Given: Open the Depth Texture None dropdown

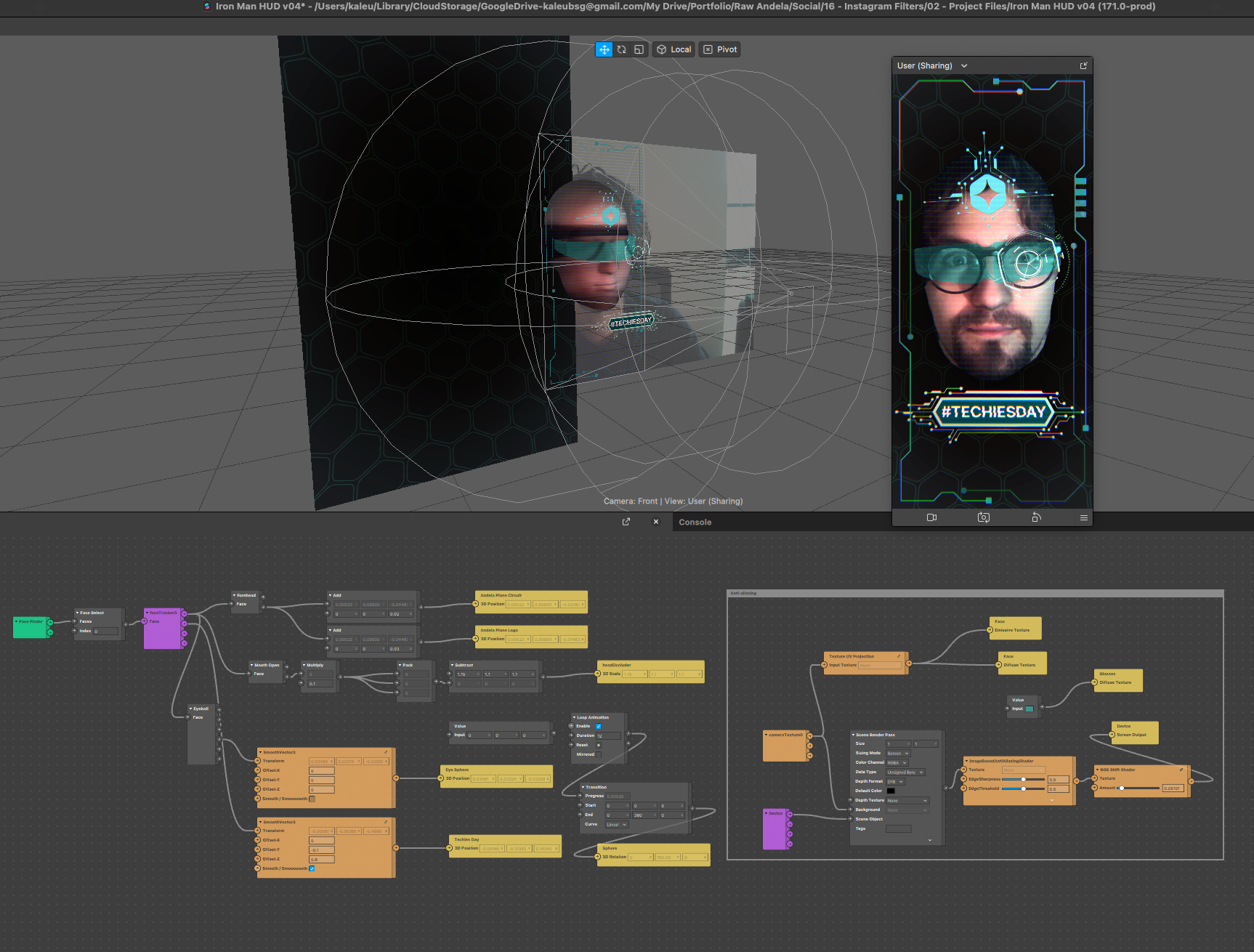Looking at the screenshot, I should click(x=907, y=801).
